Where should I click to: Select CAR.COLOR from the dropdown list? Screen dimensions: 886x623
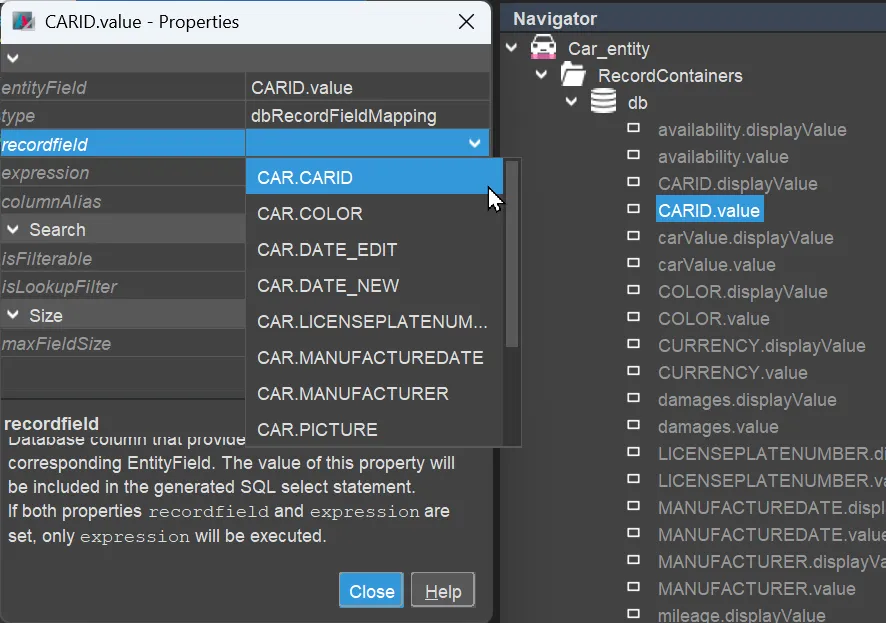[374, 214]
